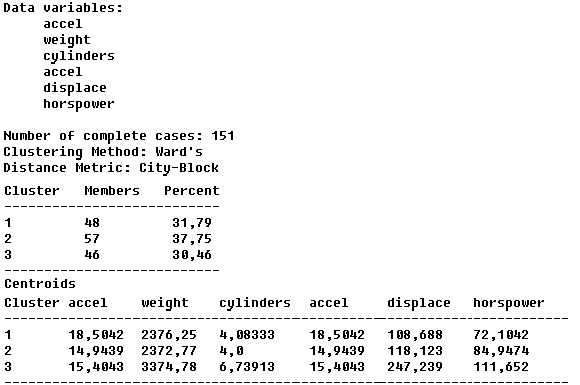Click 'Number of complete cases: 151' line
The width and height of the screenshot is (580, 385).
pyautogui.click(x=119, y=136)
